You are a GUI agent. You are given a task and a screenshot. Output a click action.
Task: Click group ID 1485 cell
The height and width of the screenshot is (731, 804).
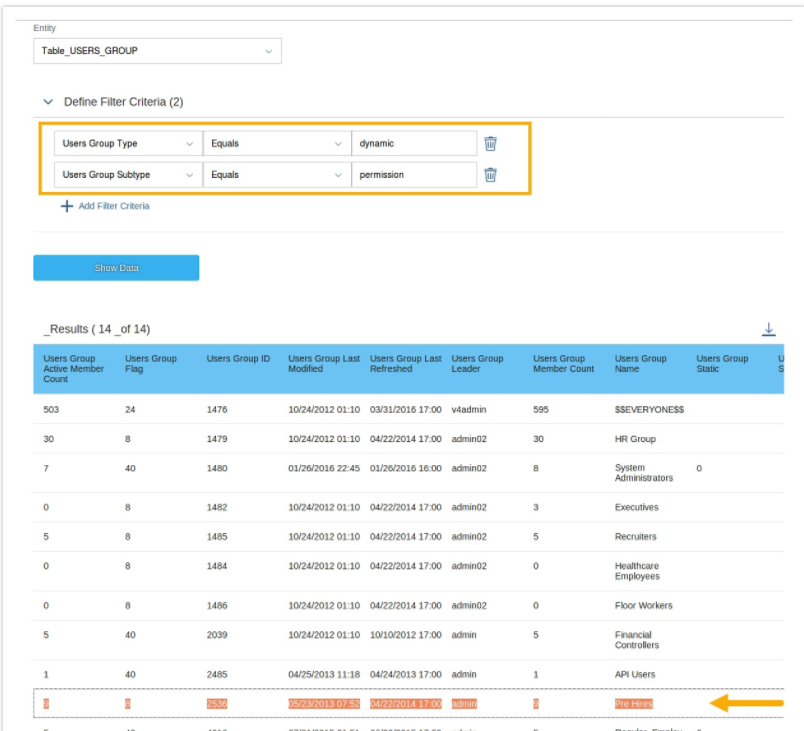(x=217, y=536)
